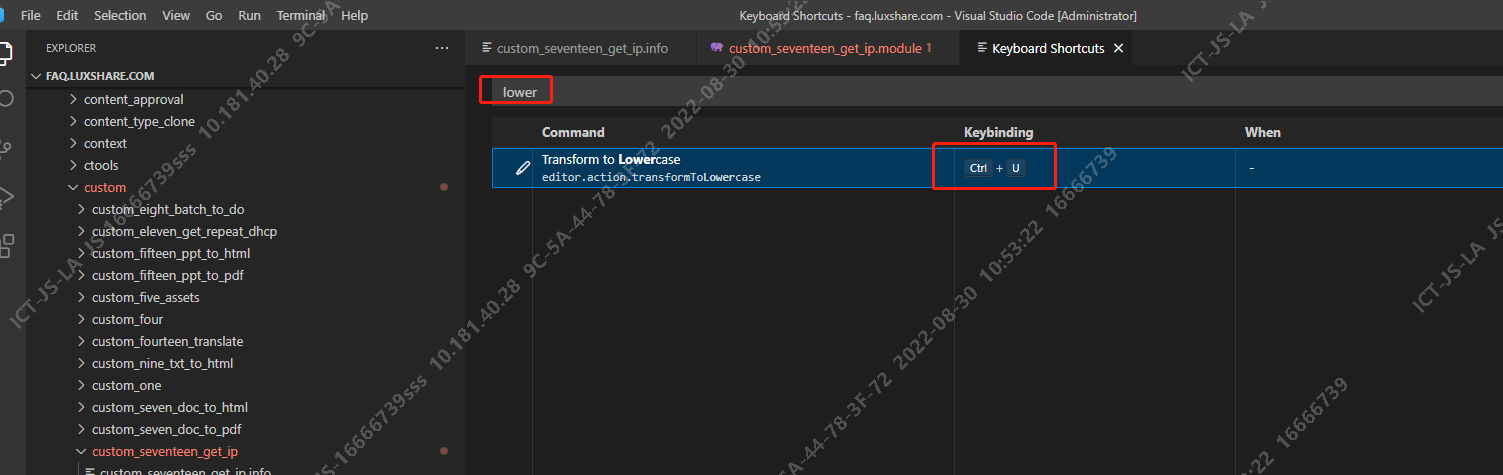
Task: Open the Explorer view in activity bar
Action: [x=6, y=52]
